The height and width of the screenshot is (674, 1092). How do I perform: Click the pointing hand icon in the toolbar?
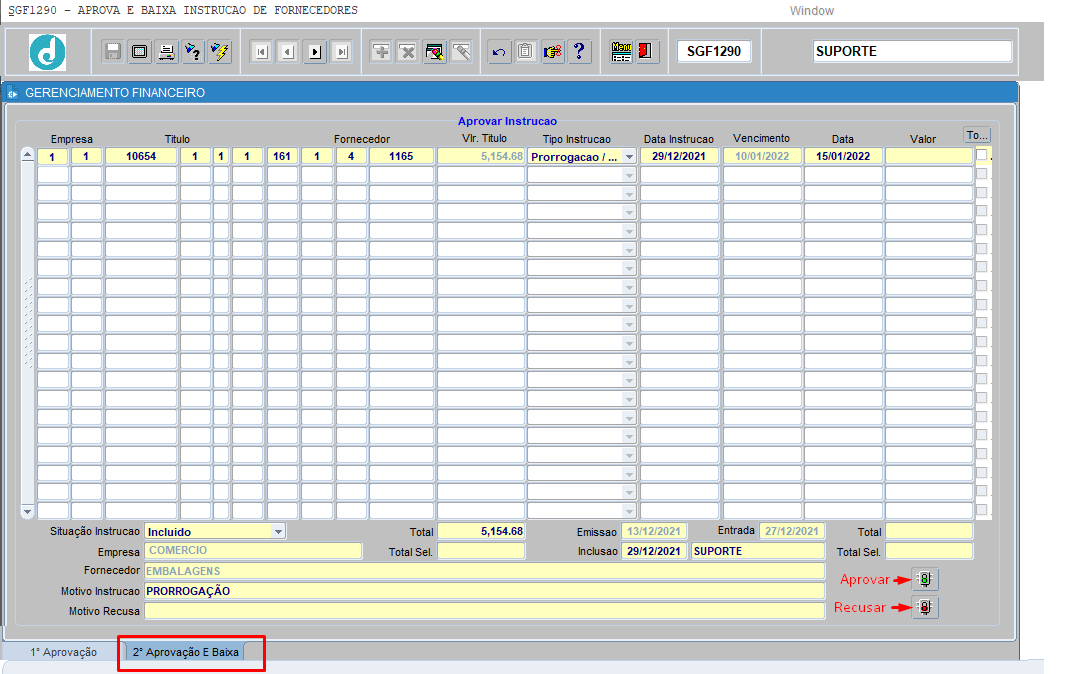(552, 52)
